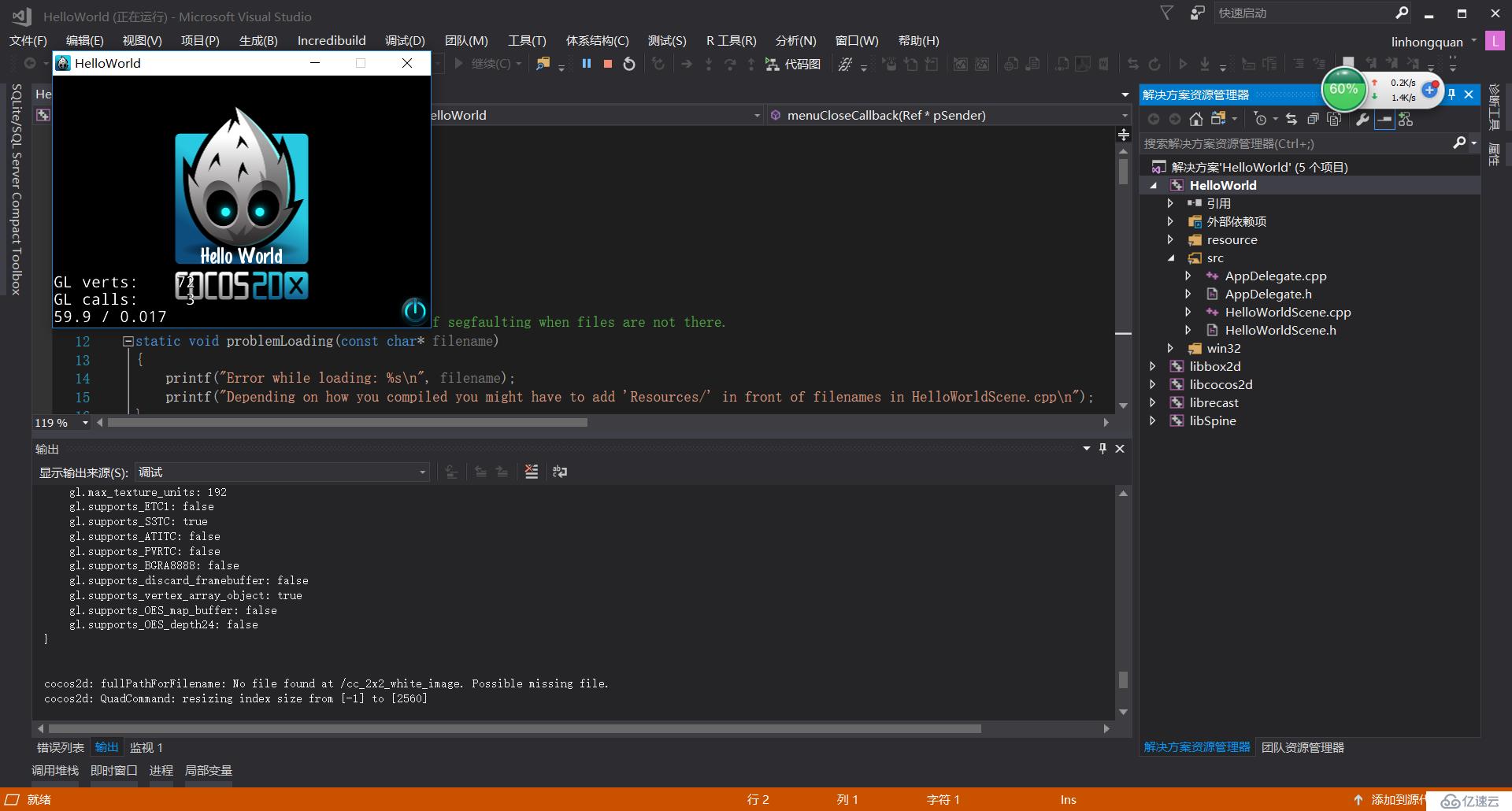Screen dimensions: 1512x811
Task: Click the feedback icon beside Quick Launch
Action: point(1197,13)
